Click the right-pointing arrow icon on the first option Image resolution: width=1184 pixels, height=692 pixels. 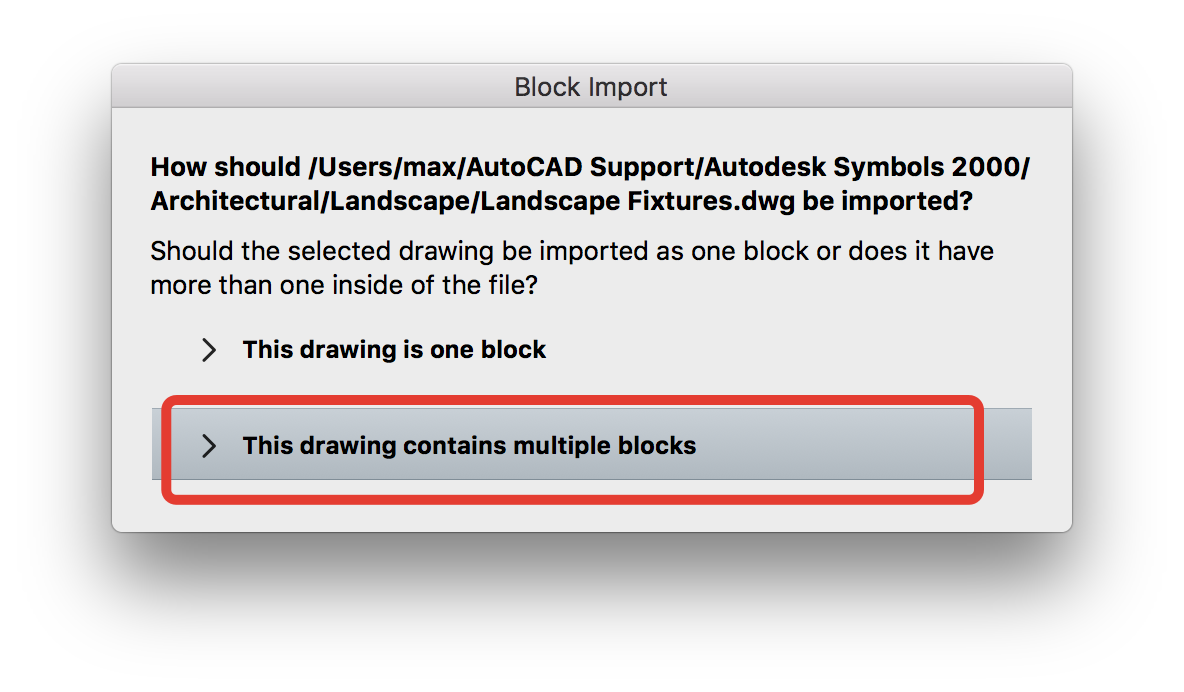(208, 350)
